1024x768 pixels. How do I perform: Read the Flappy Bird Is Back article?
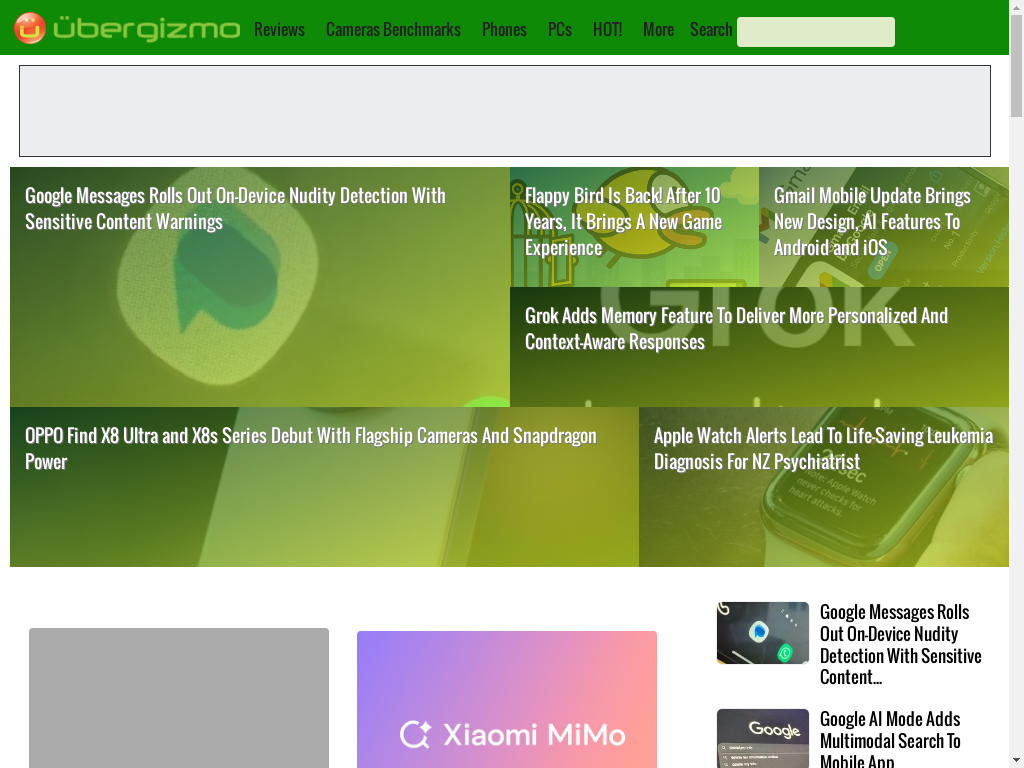(623, 221)
